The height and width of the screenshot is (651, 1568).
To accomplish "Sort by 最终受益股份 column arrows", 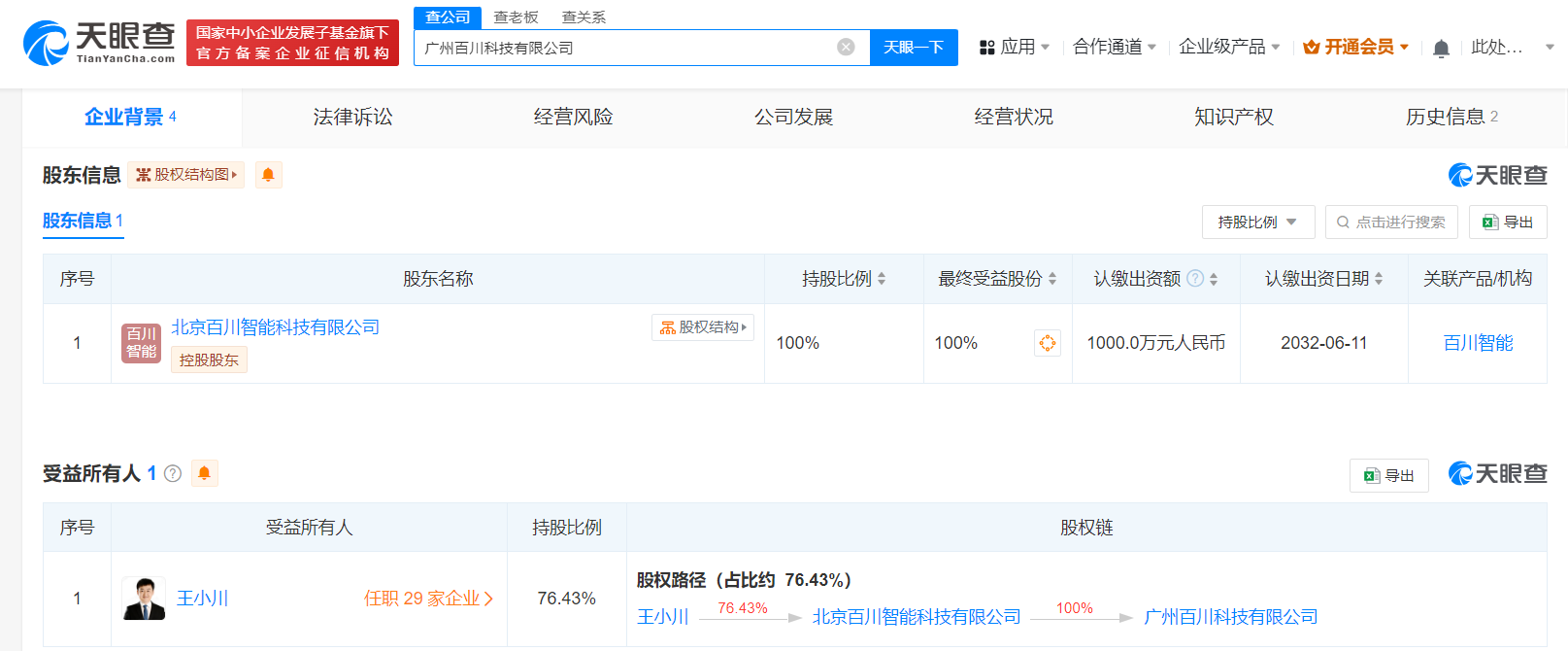I will coord(1052,279).
